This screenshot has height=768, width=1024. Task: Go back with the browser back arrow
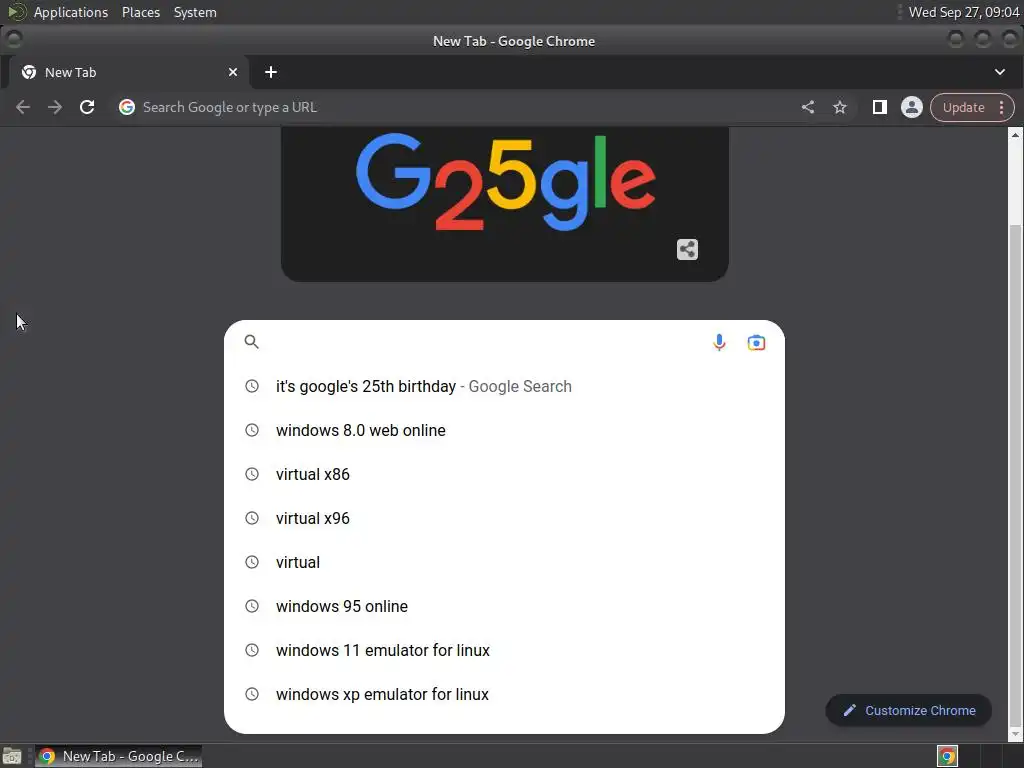click(x=23, y=107)
